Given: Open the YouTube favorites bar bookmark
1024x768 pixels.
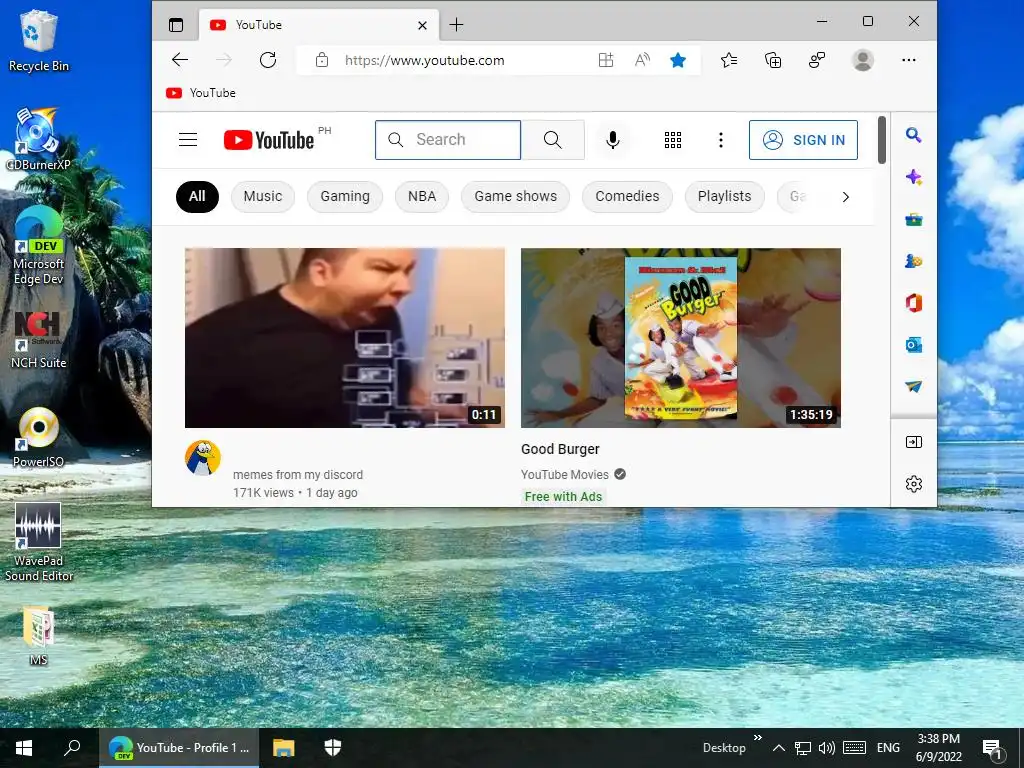Looking at the screenshot, I should [x=200, y=93].
